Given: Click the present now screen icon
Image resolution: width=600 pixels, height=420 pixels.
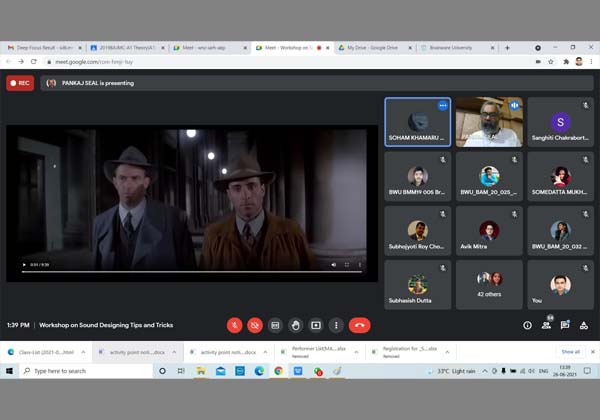Looking at the screenshot, I should 316,325.
